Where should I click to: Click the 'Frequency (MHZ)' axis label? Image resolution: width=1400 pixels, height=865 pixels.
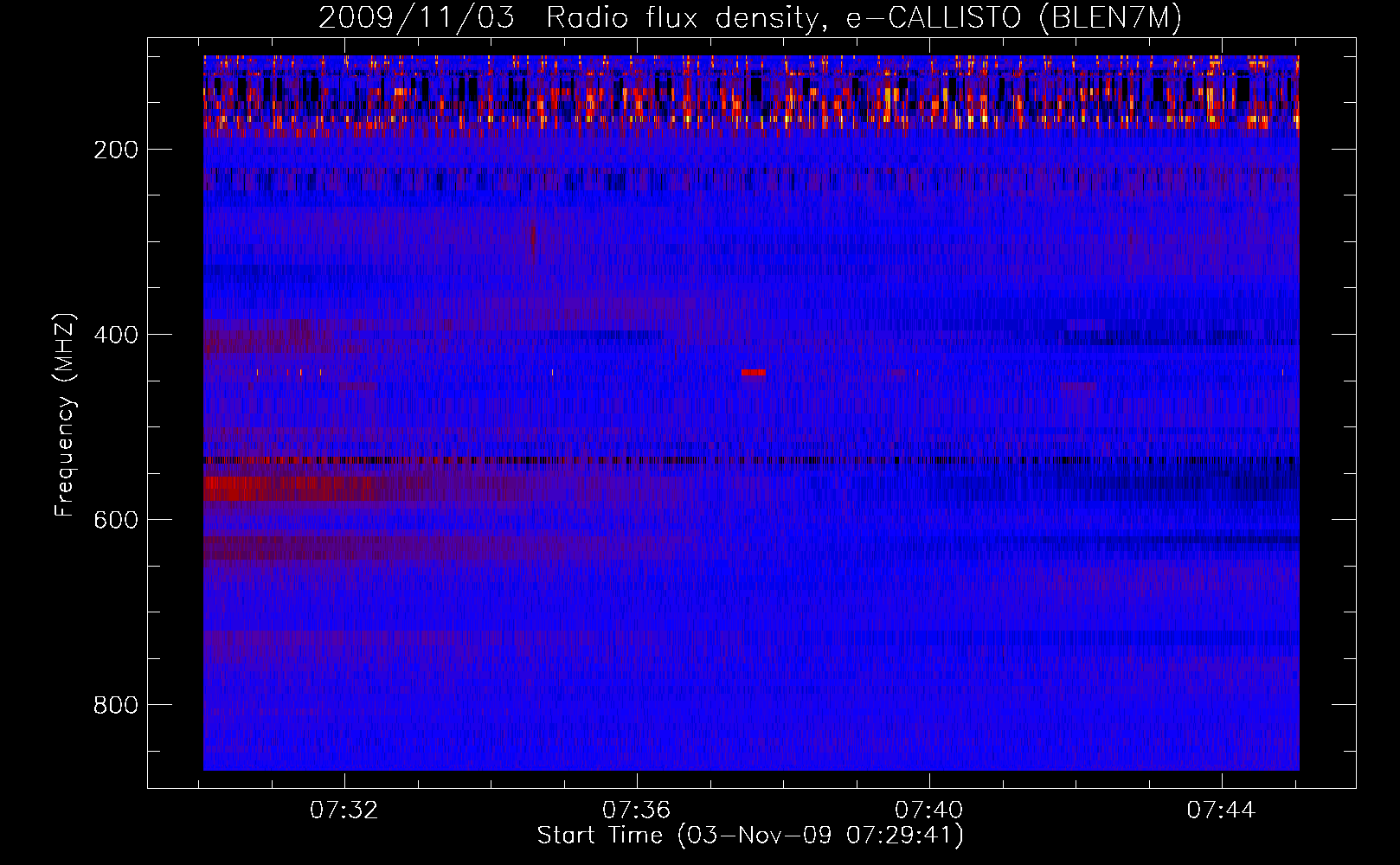pyautogui.click(x=65, y=415)
